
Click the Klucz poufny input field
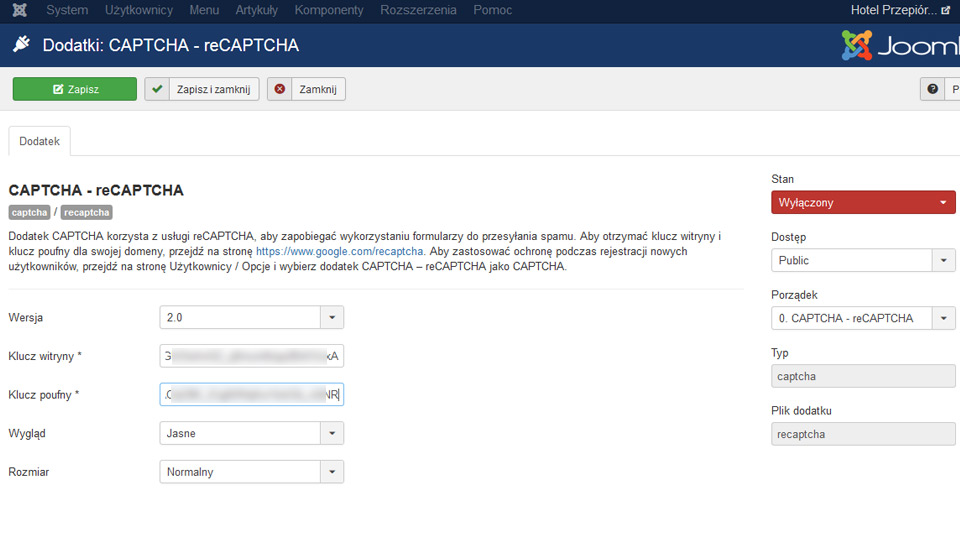pos(252,395)
